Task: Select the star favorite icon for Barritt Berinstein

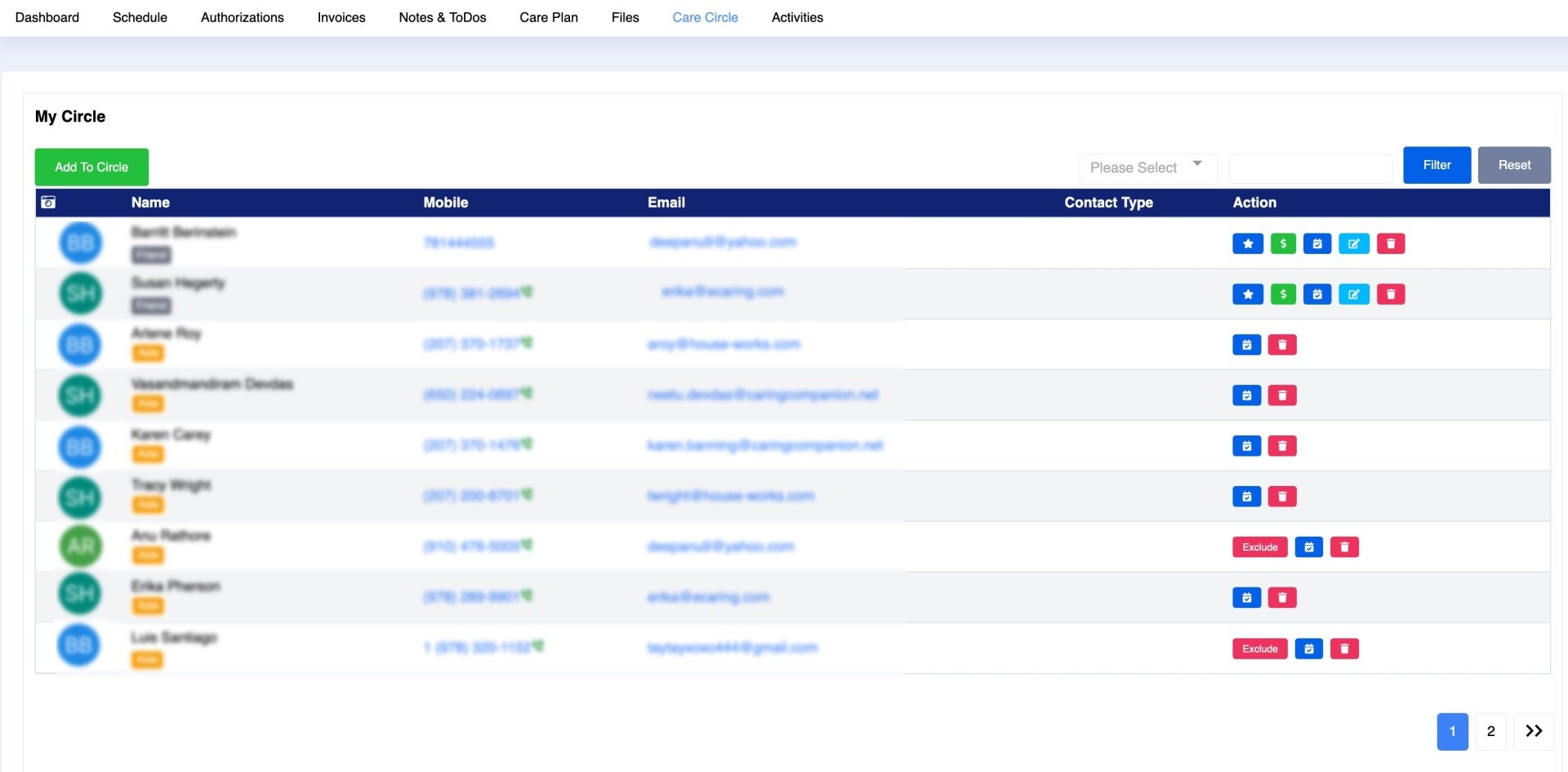Action: coord(1247,243)
